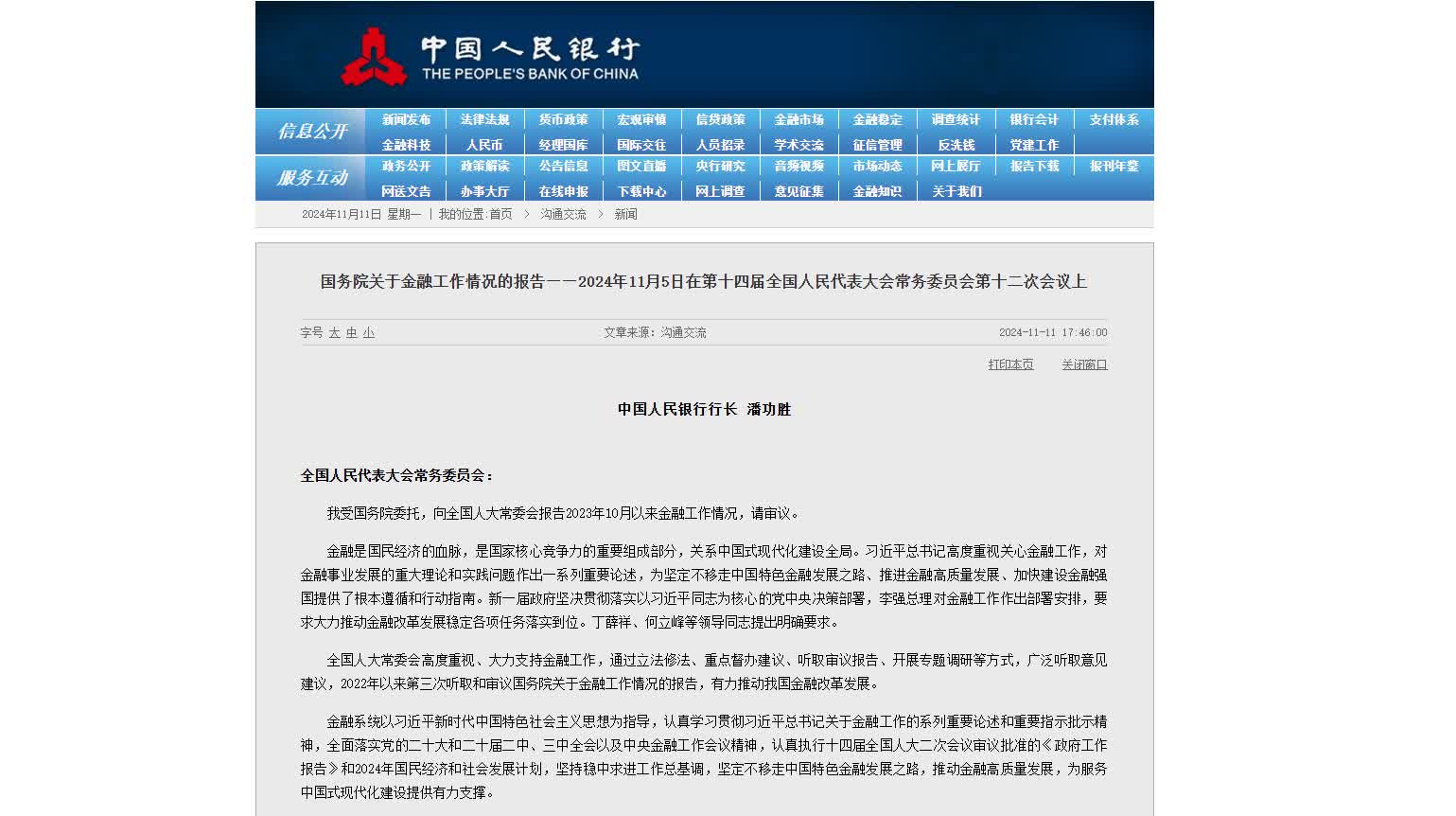This screenshot has width=1456, height=816.
Task: Click the 打印本页 print link
Action: (x=1010, y=365)
